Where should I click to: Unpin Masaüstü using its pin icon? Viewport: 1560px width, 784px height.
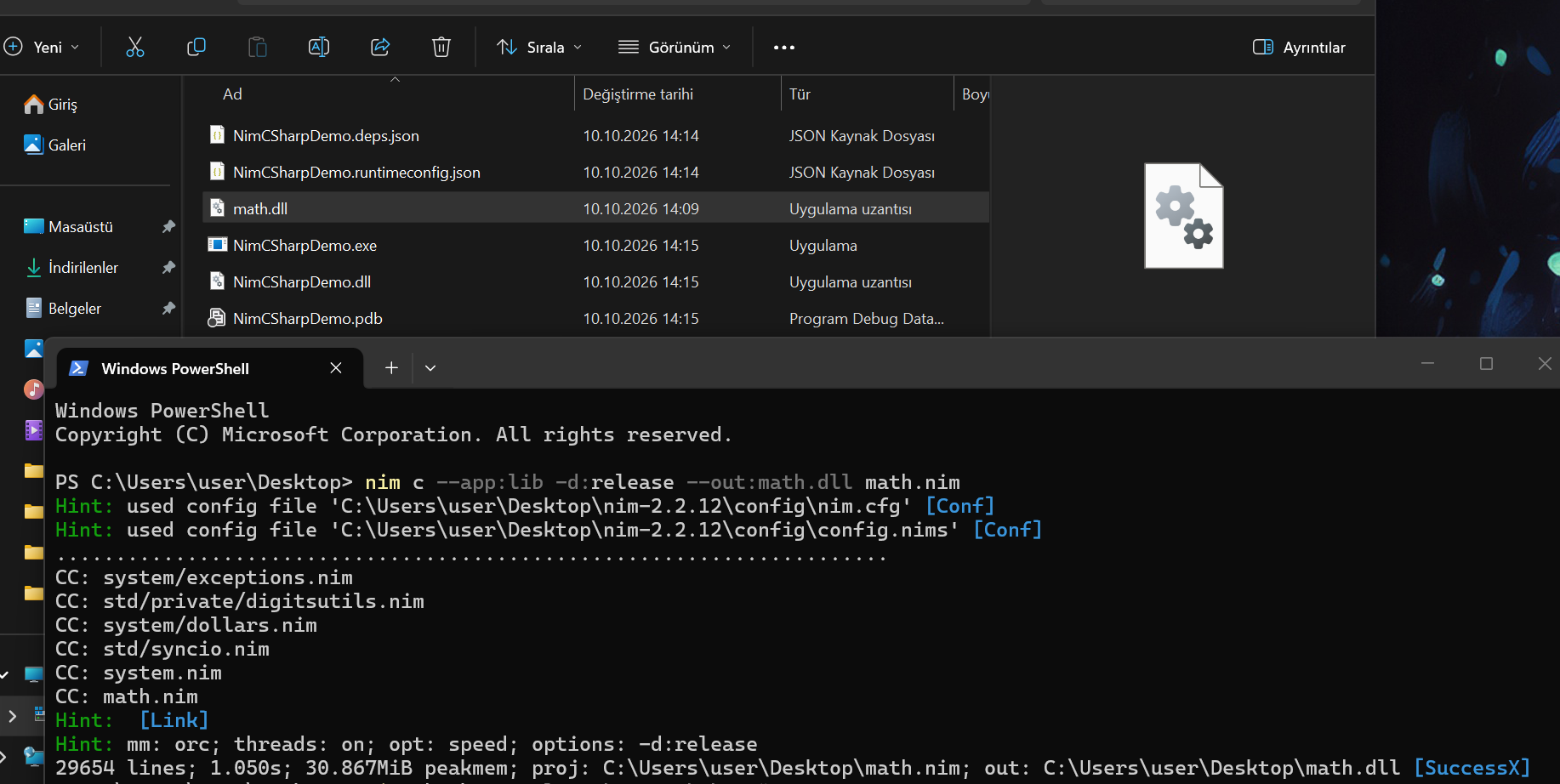coord(168,227)
